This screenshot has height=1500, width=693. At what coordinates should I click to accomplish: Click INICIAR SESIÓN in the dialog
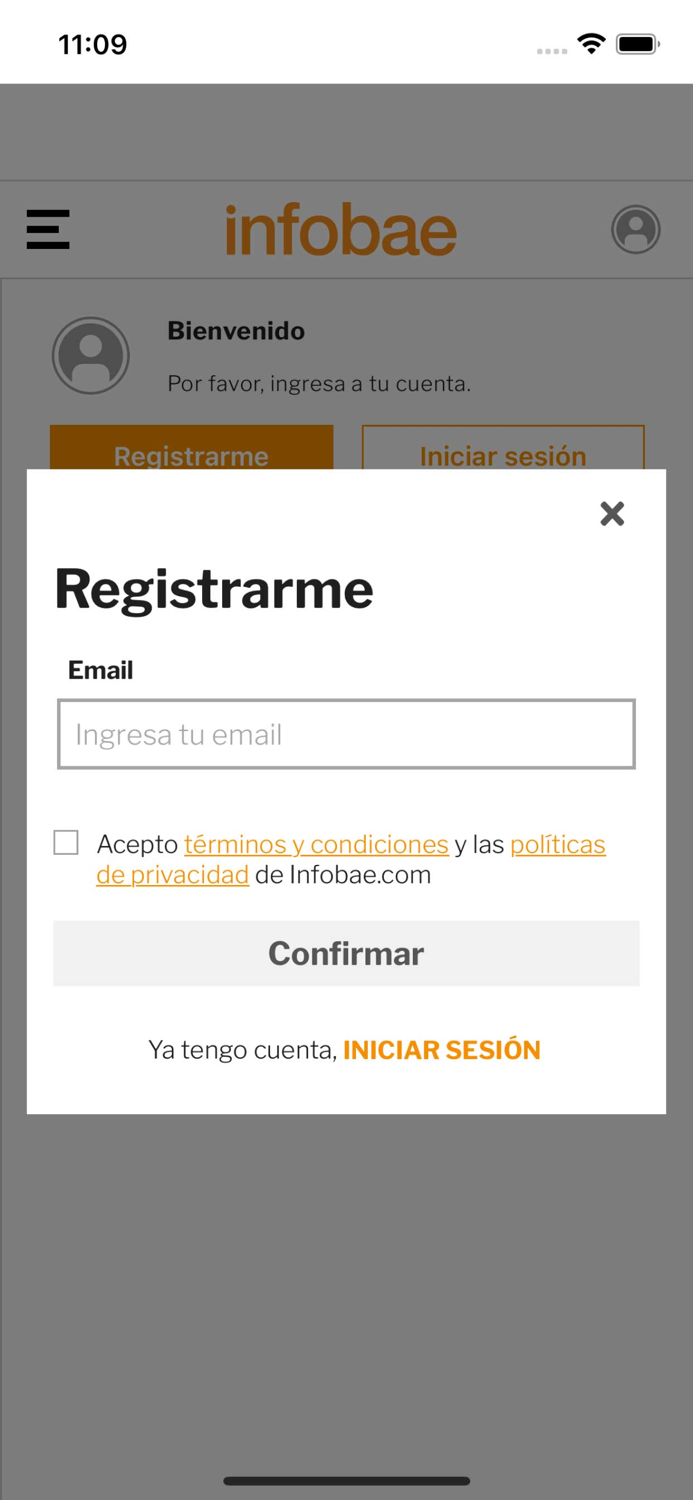[441, 1050]
